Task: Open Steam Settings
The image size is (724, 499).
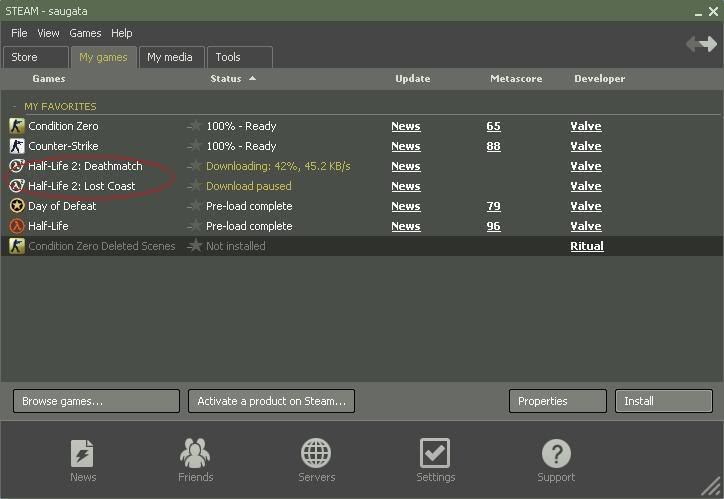Action: (435, 460)
